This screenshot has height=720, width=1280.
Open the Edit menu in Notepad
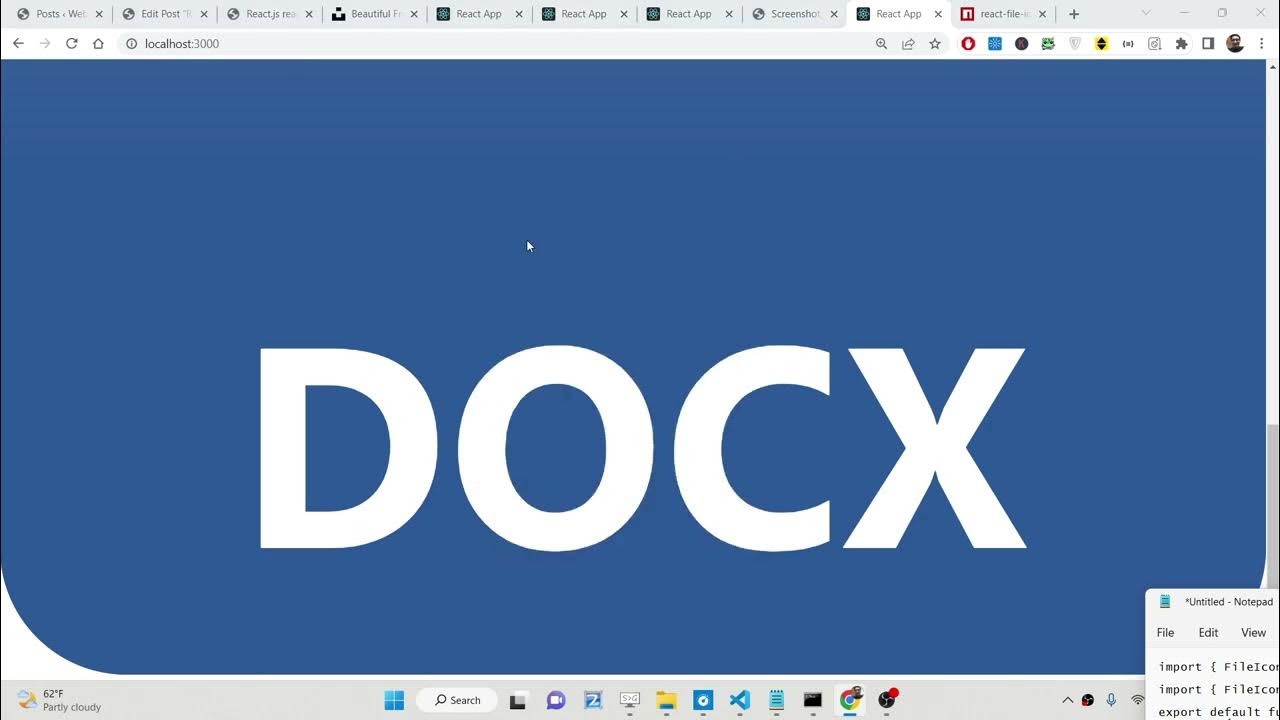click(1208, 633)
